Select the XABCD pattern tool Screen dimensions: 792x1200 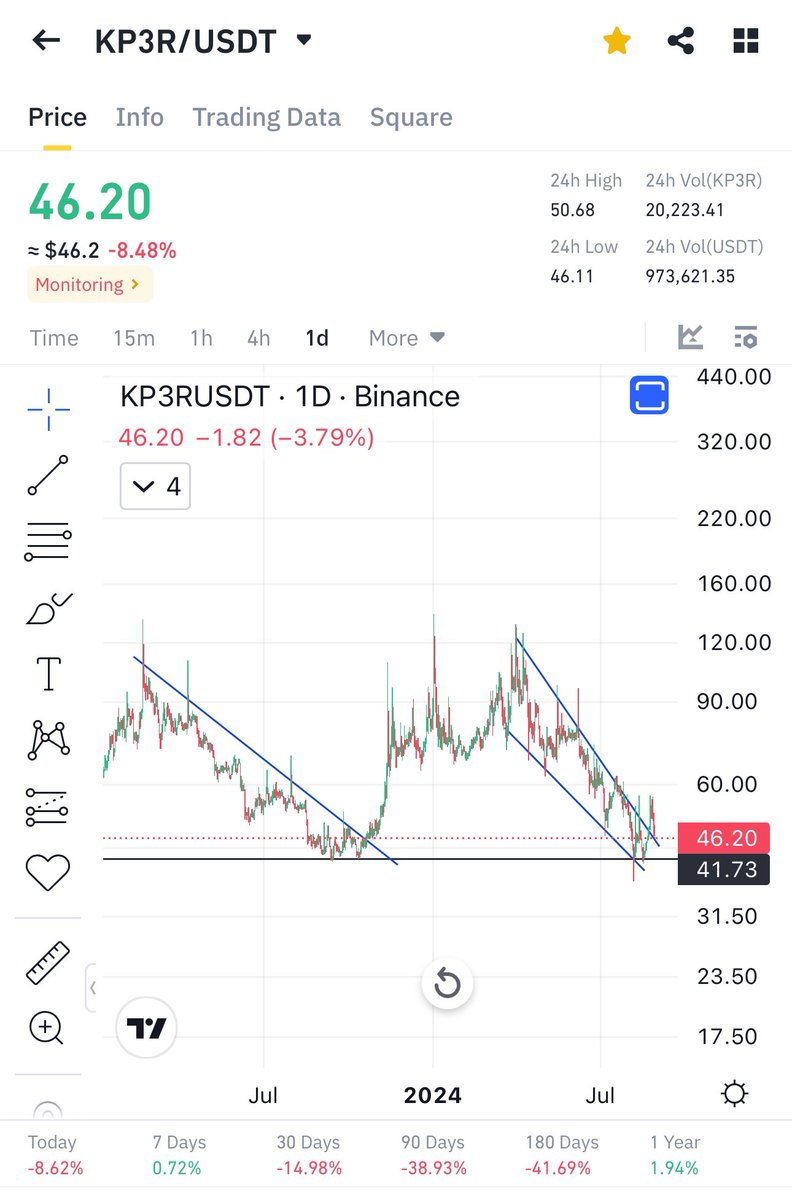[48, 740]
